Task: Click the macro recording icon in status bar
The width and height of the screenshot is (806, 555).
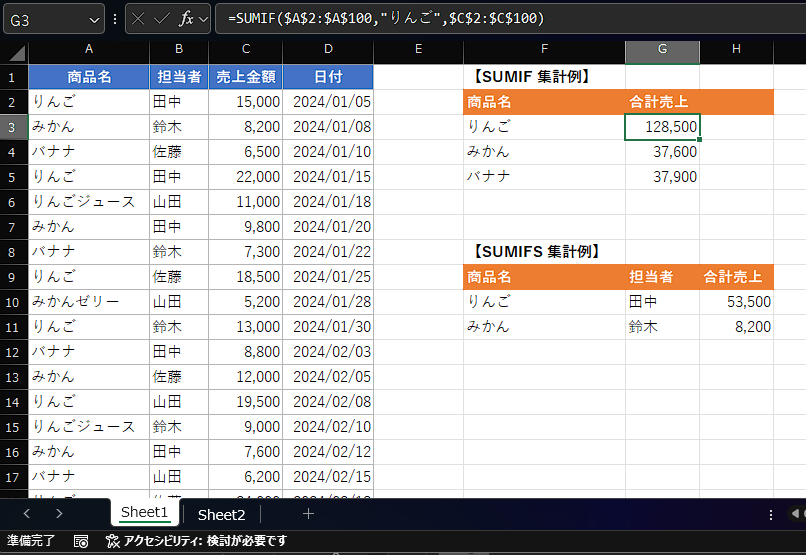Action: pyautogui.click(x=81, y=541)
